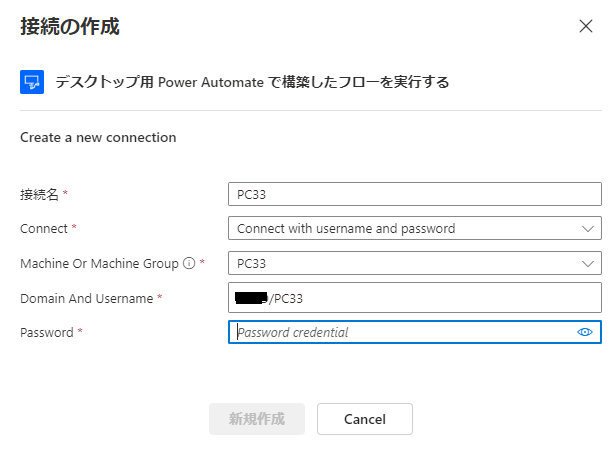The height and width of the screenshot is (468, 616).
Task: Open the Connect authentication type dropdown
Action: 414,229
